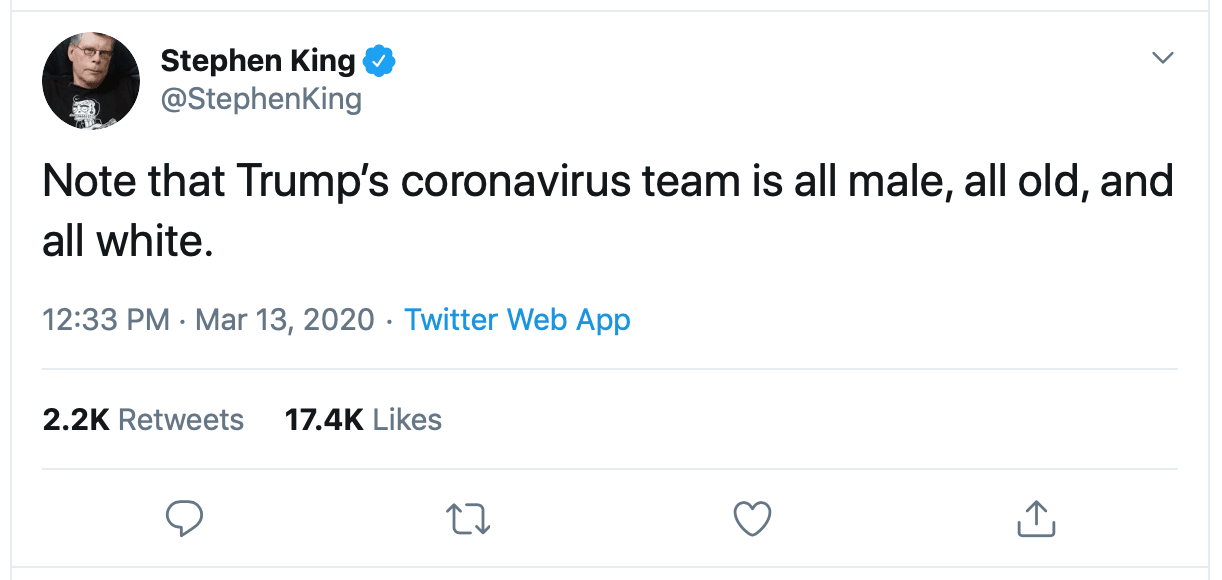Screen dimensions: 1222x580
Task: Open the share tweet icon
Action: point(1036,517)
